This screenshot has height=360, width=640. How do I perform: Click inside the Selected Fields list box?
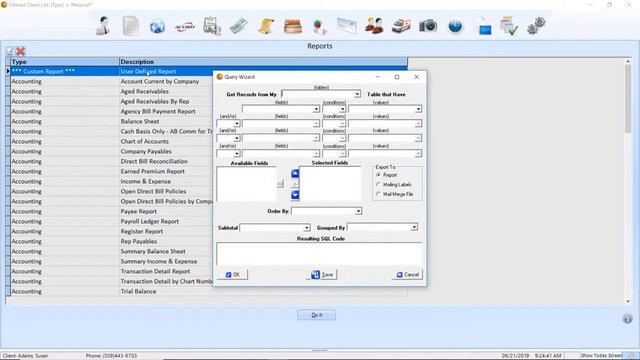coord(330,184)
